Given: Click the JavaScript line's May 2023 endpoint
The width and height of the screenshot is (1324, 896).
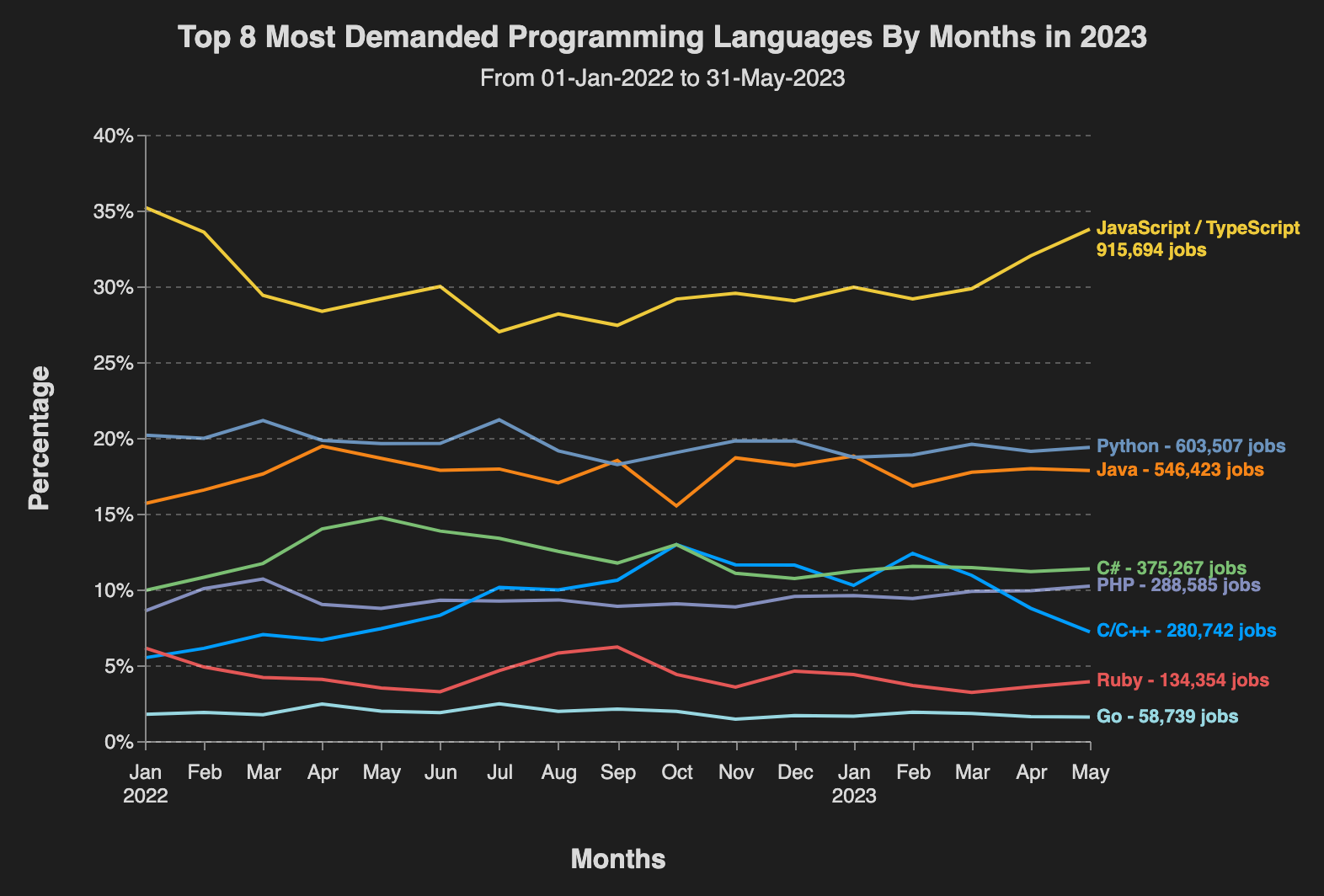Looking at the screenshot, I should point(1090,229).
